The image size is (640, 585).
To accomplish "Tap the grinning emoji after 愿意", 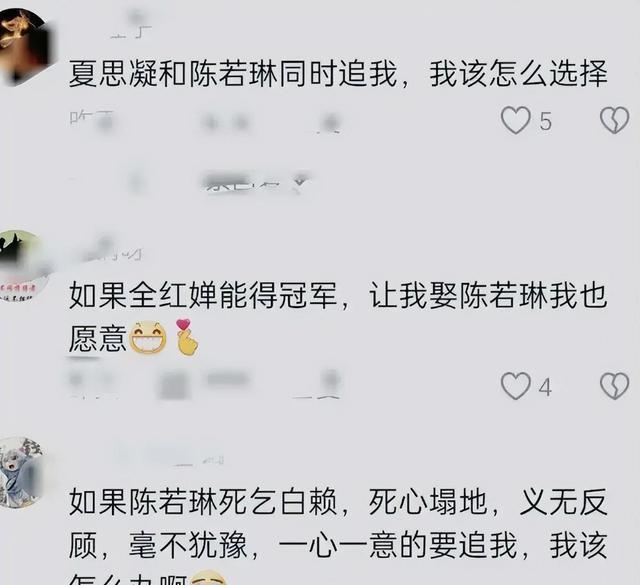I will pos(148,338).
